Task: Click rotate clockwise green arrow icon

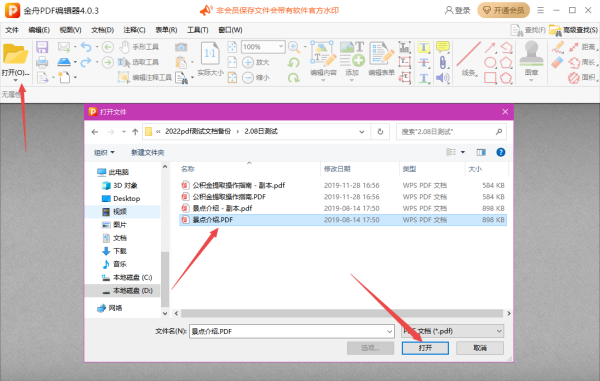Action: [x=293, y=78]
